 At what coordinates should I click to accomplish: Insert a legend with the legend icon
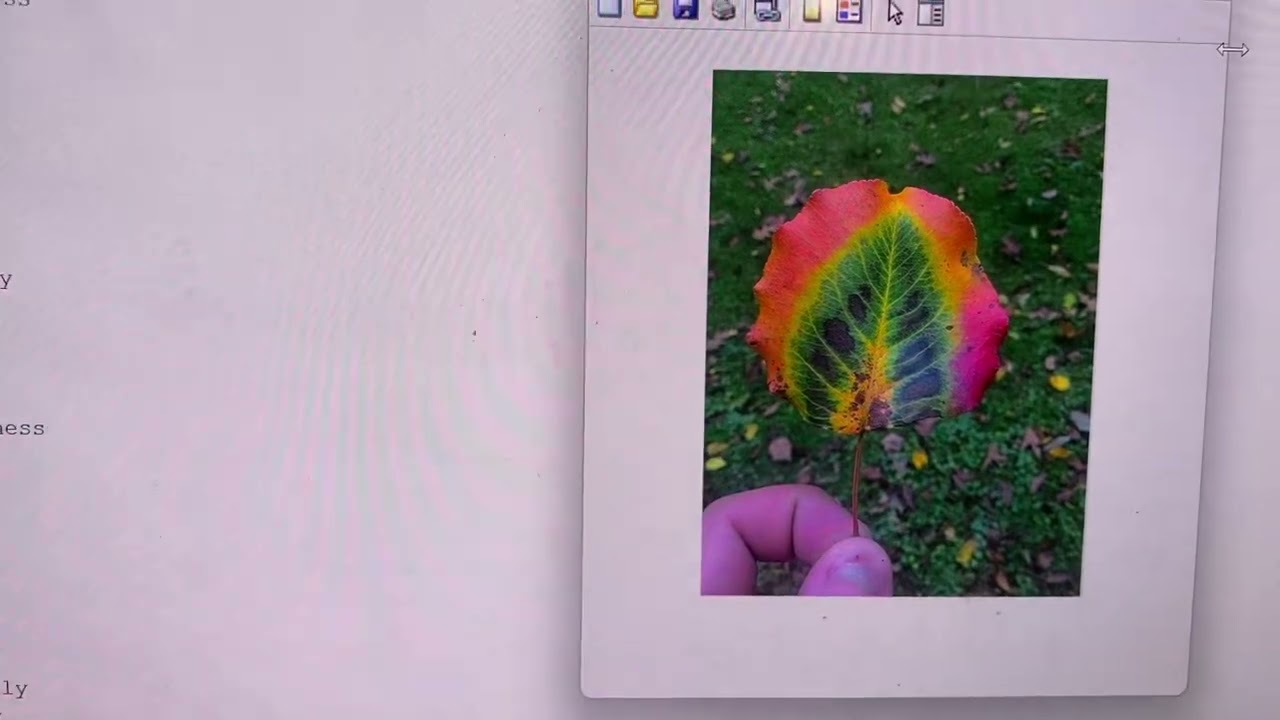pos(849,10)
